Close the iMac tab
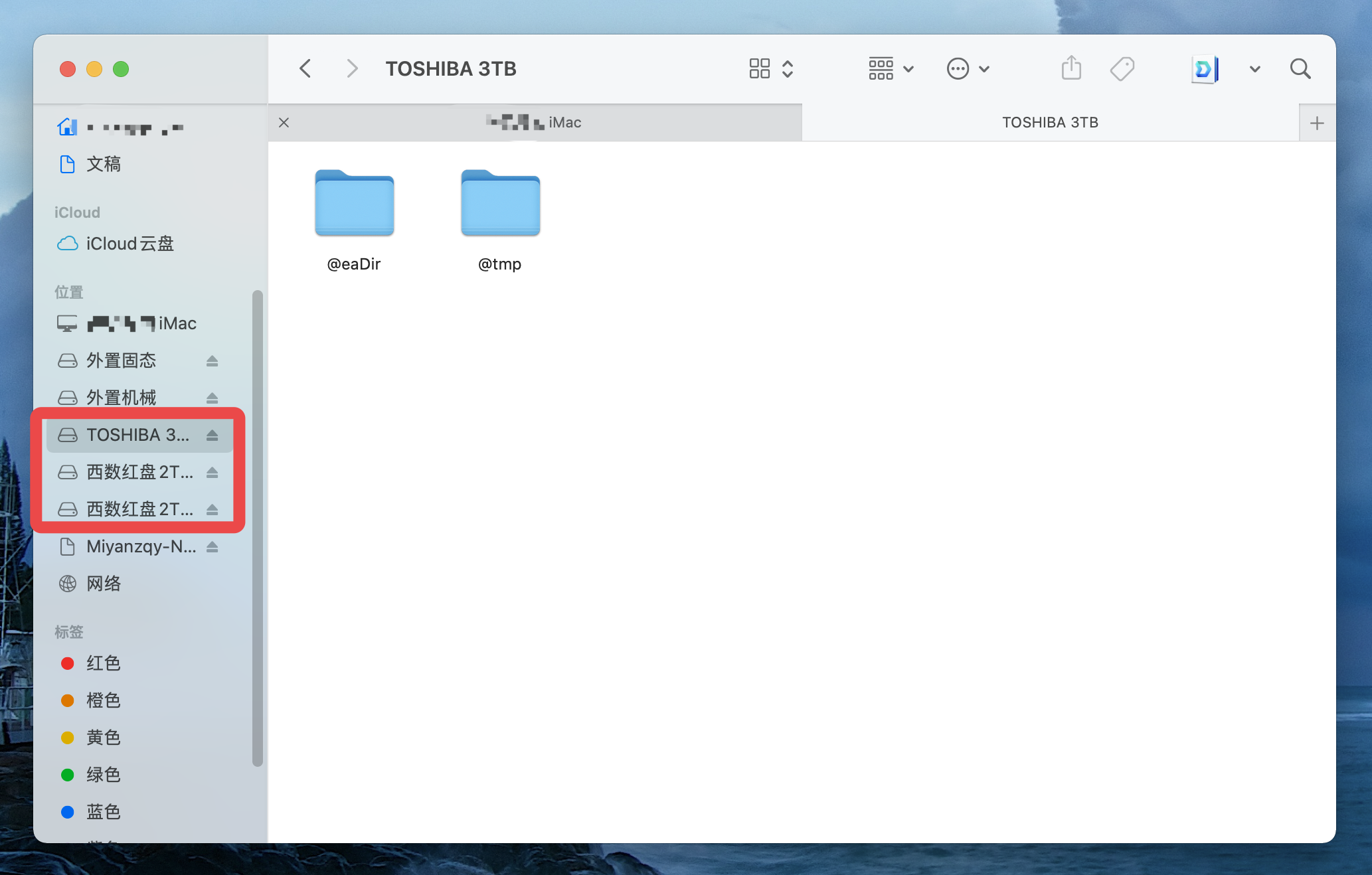The image size is (1372, 875). 284,122
